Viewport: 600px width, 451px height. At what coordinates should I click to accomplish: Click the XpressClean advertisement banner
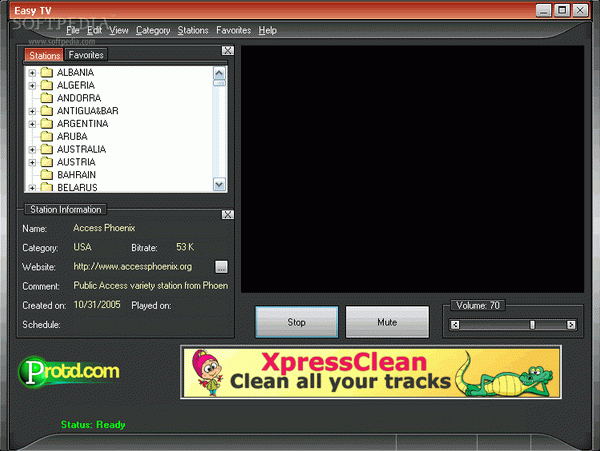click(x=371, y=372)
